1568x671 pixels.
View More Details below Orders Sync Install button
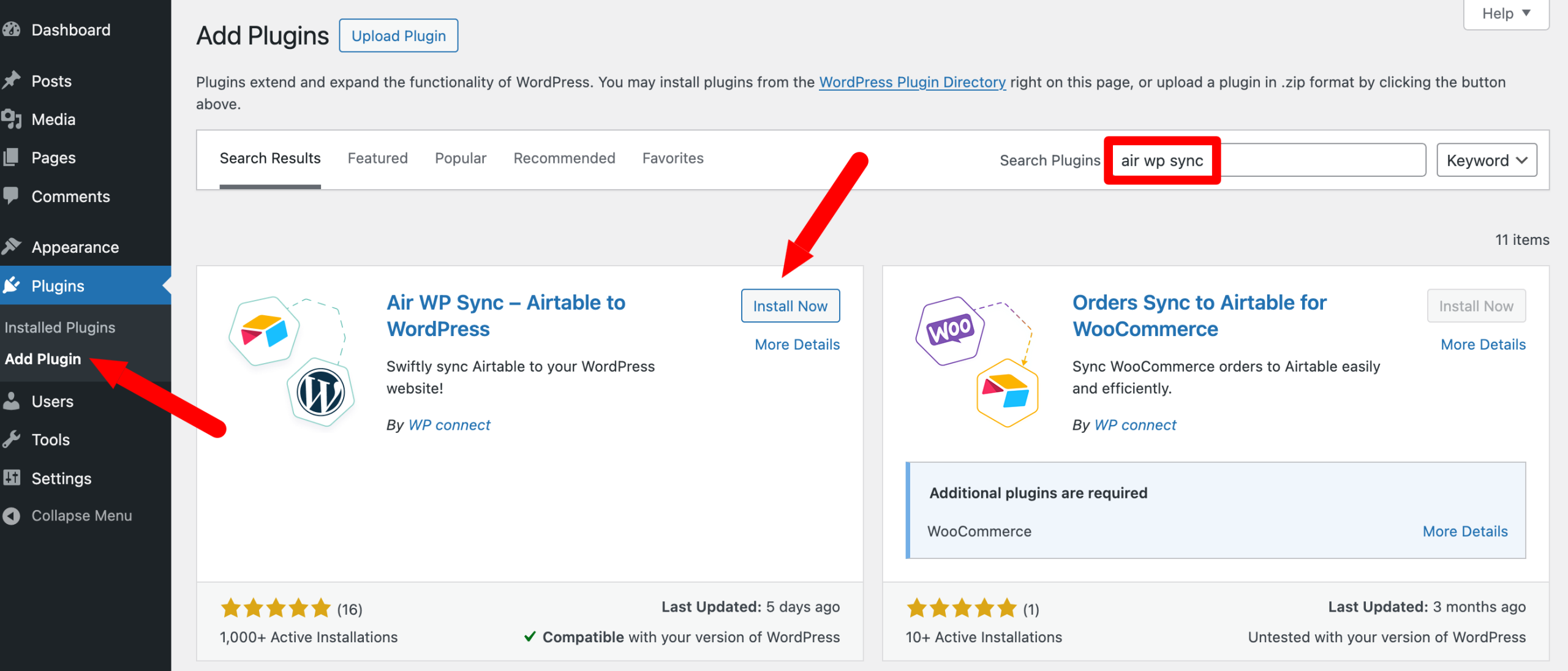point(1483,344)
